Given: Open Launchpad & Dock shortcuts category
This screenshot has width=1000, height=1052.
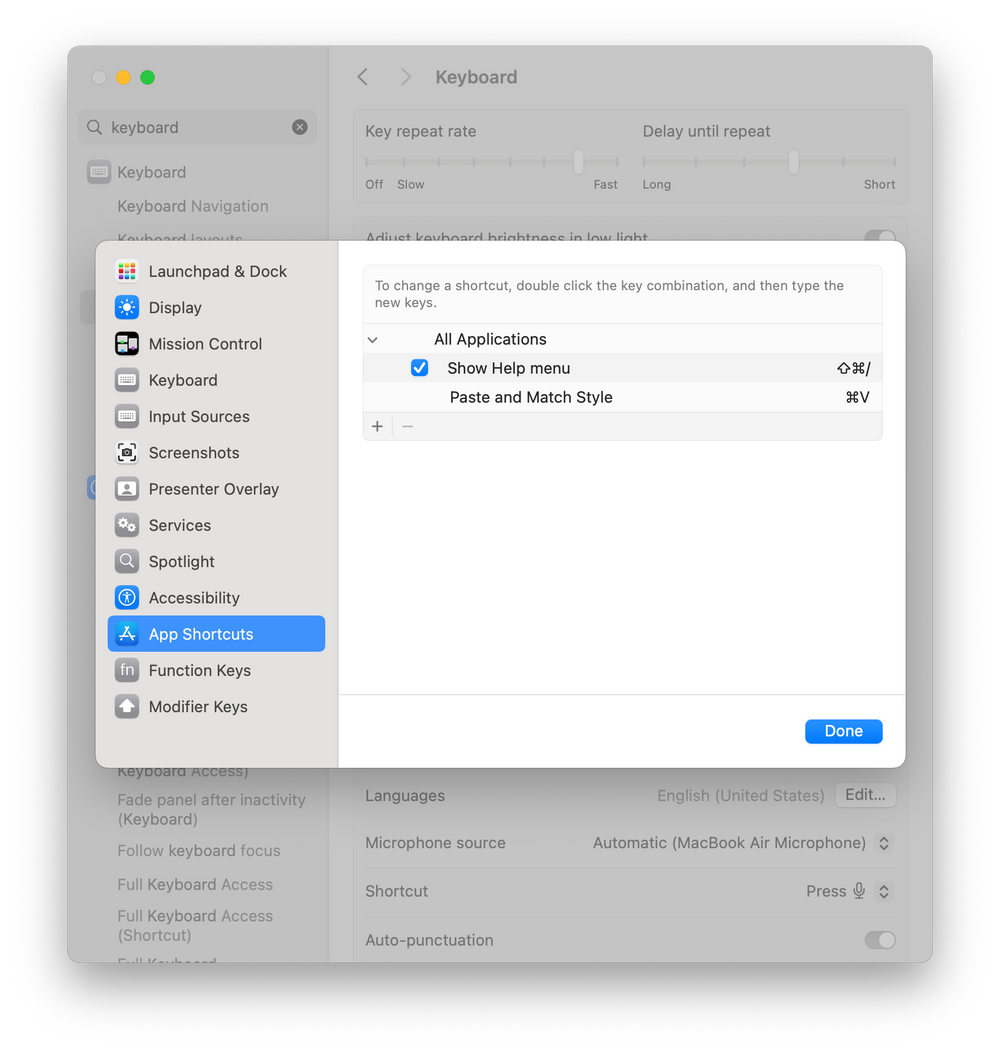Looking at the screenshot, I should pyautogui.click(x=216, y=271).
